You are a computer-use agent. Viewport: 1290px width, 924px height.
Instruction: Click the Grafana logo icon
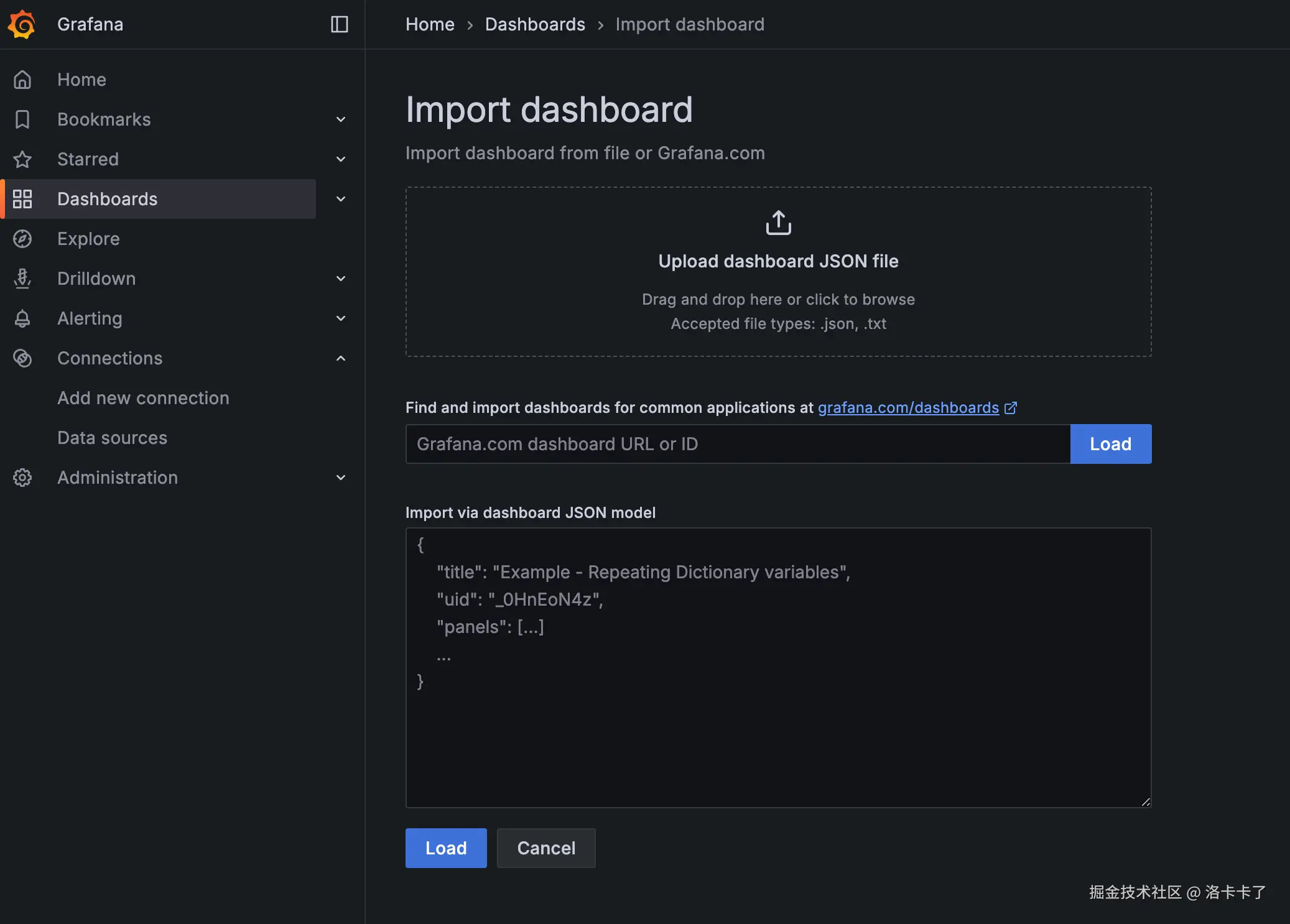coord(22,24)
